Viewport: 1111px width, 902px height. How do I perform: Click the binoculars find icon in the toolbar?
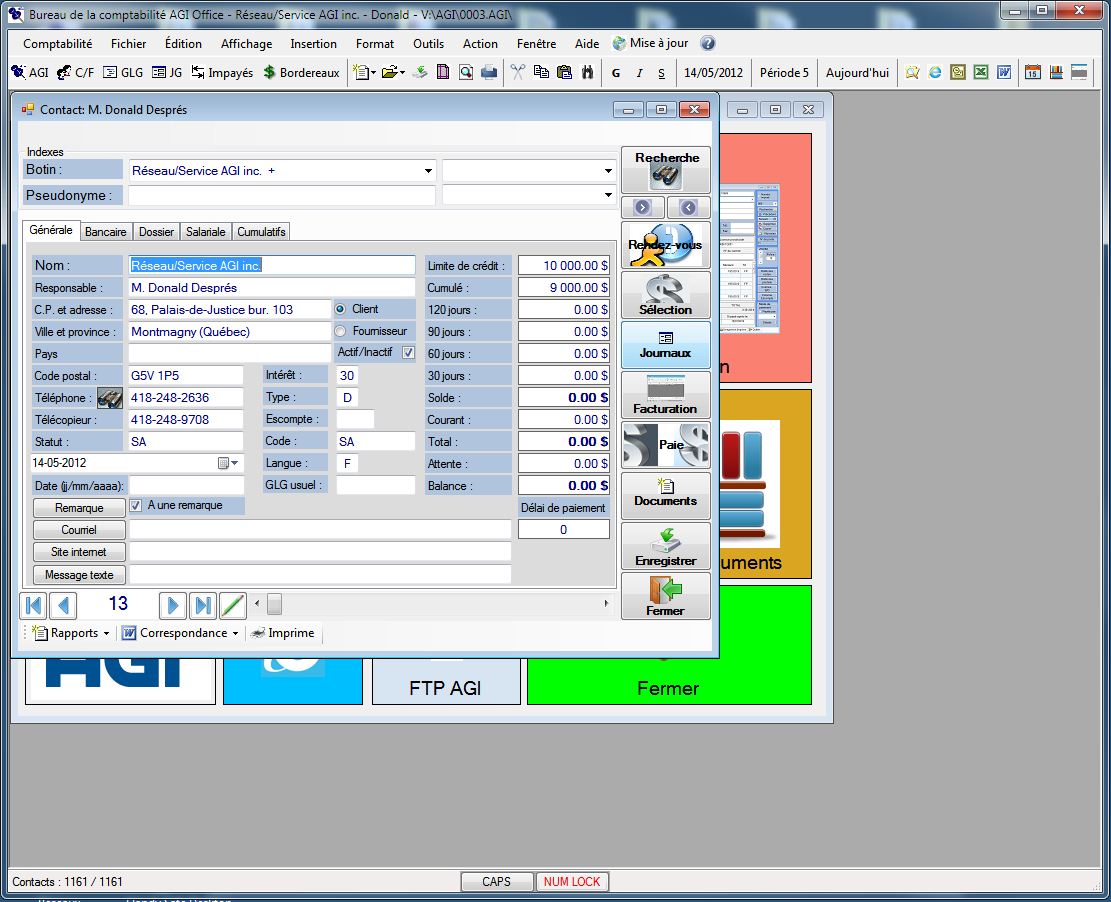coord(587,72)
